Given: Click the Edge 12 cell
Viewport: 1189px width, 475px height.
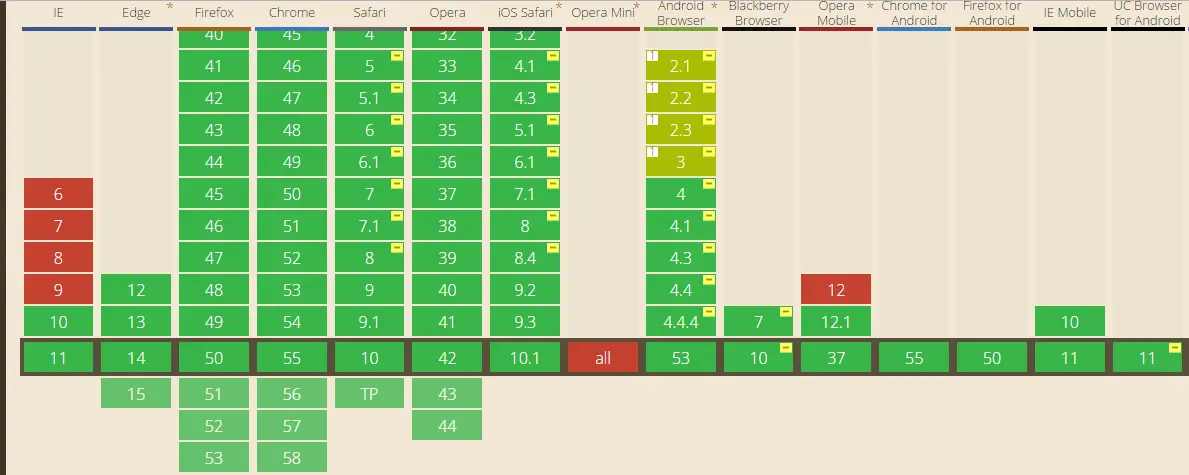Looking at the screenshot, I should [x=136, y=289].
